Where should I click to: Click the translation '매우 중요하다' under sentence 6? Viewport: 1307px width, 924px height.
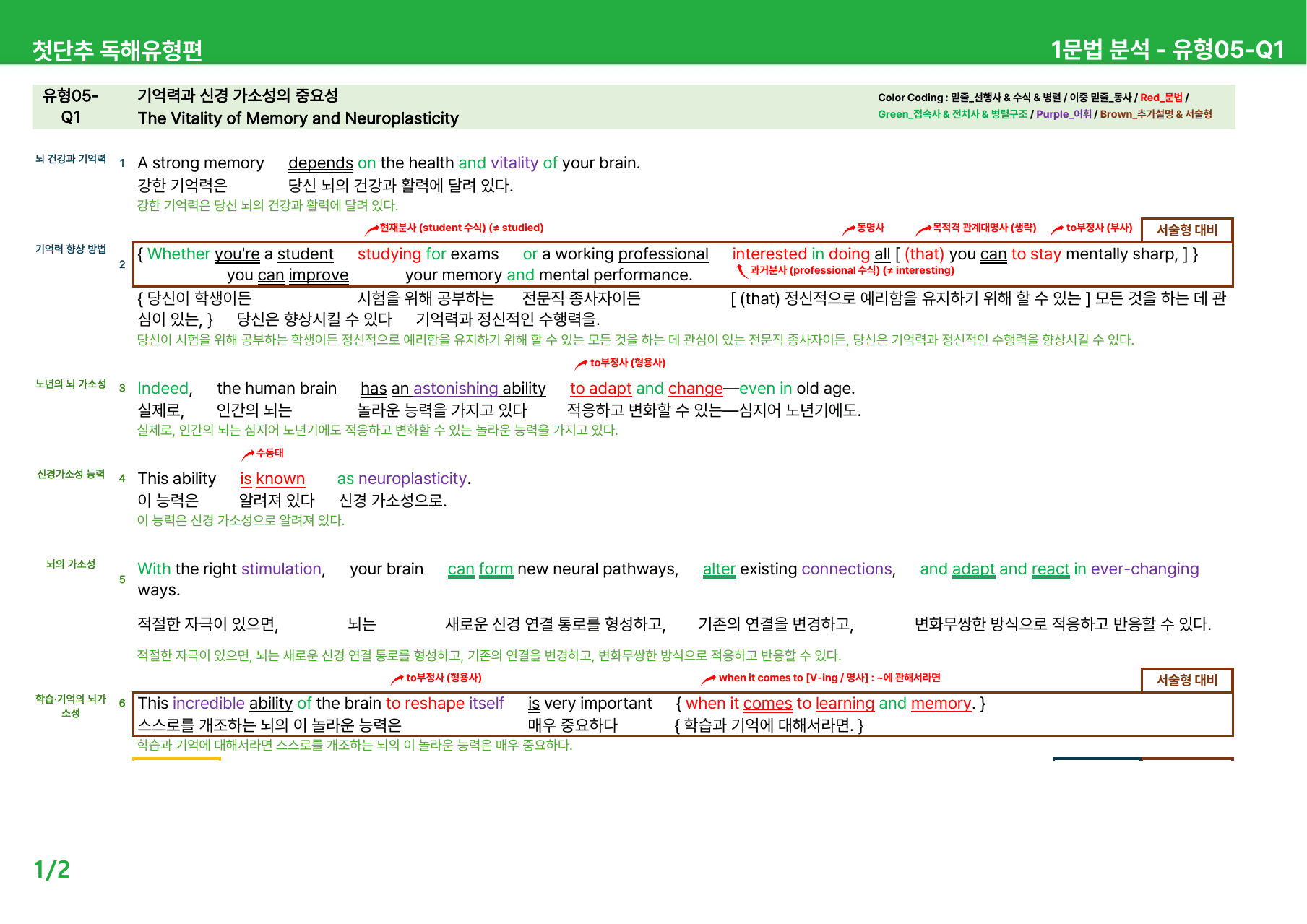(x=572, y=725)
